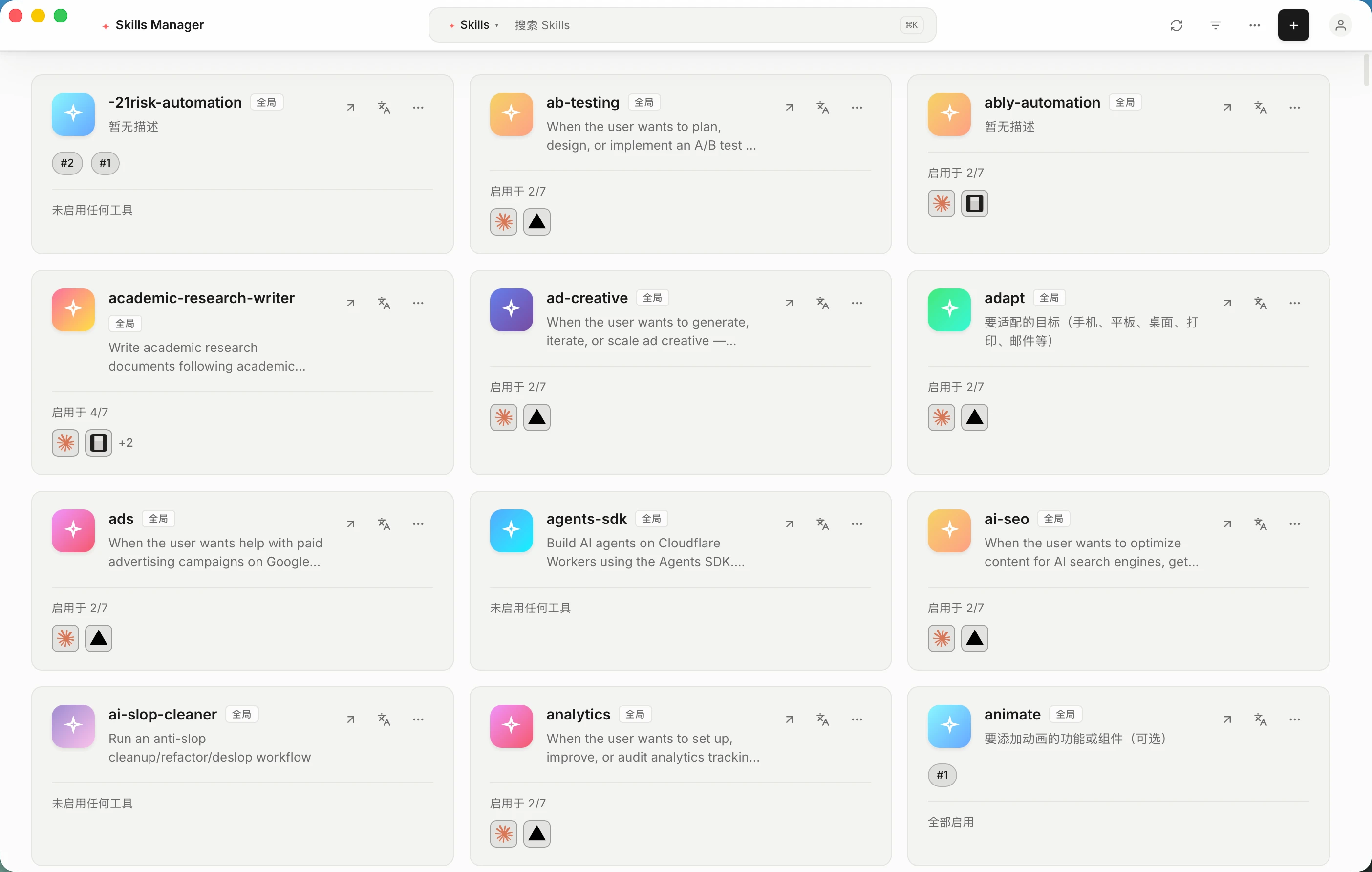The height and width of the screenshot is (872, 1372).
Task: Open more options for analytics
Action: (x=857, y=720)
